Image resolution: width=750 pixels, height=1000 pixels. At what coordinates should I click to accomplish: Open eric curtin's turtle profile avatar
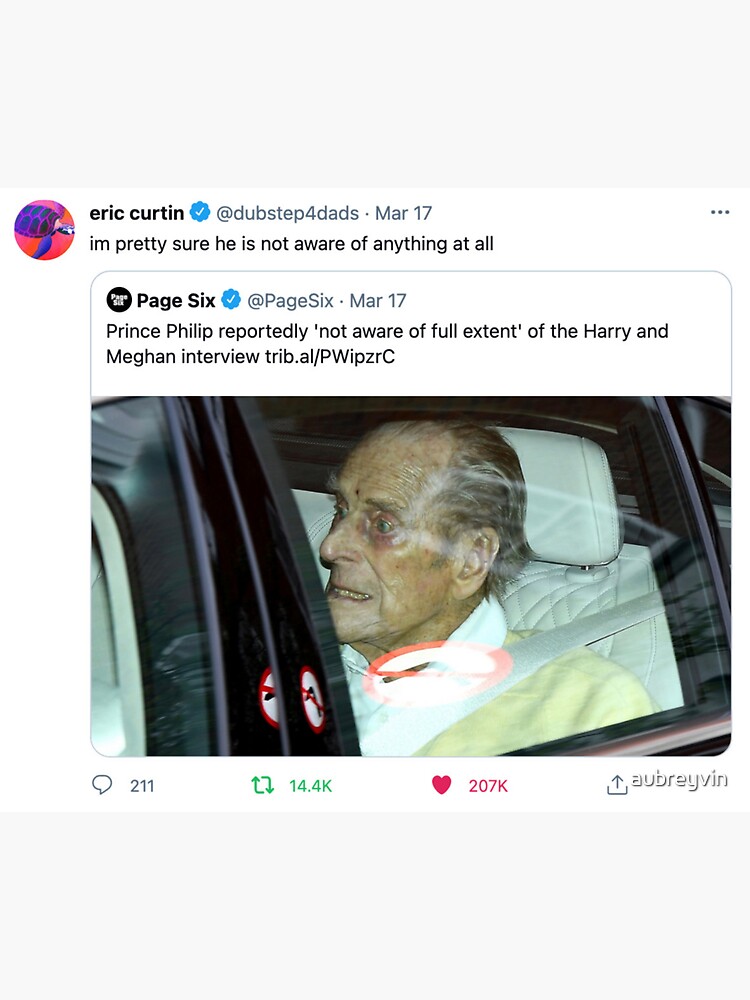pyautogui.click(x=44, y=230)
